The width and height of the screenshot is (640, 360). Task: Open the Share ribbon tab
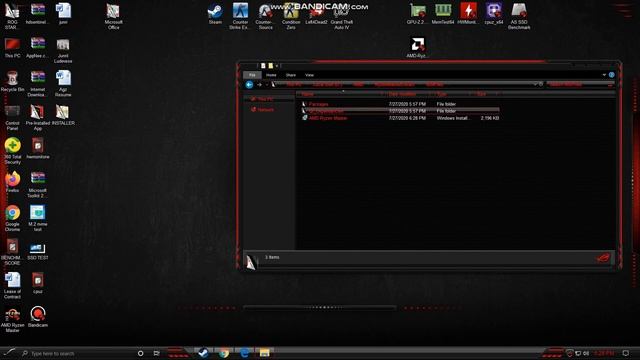pos(291,75)
